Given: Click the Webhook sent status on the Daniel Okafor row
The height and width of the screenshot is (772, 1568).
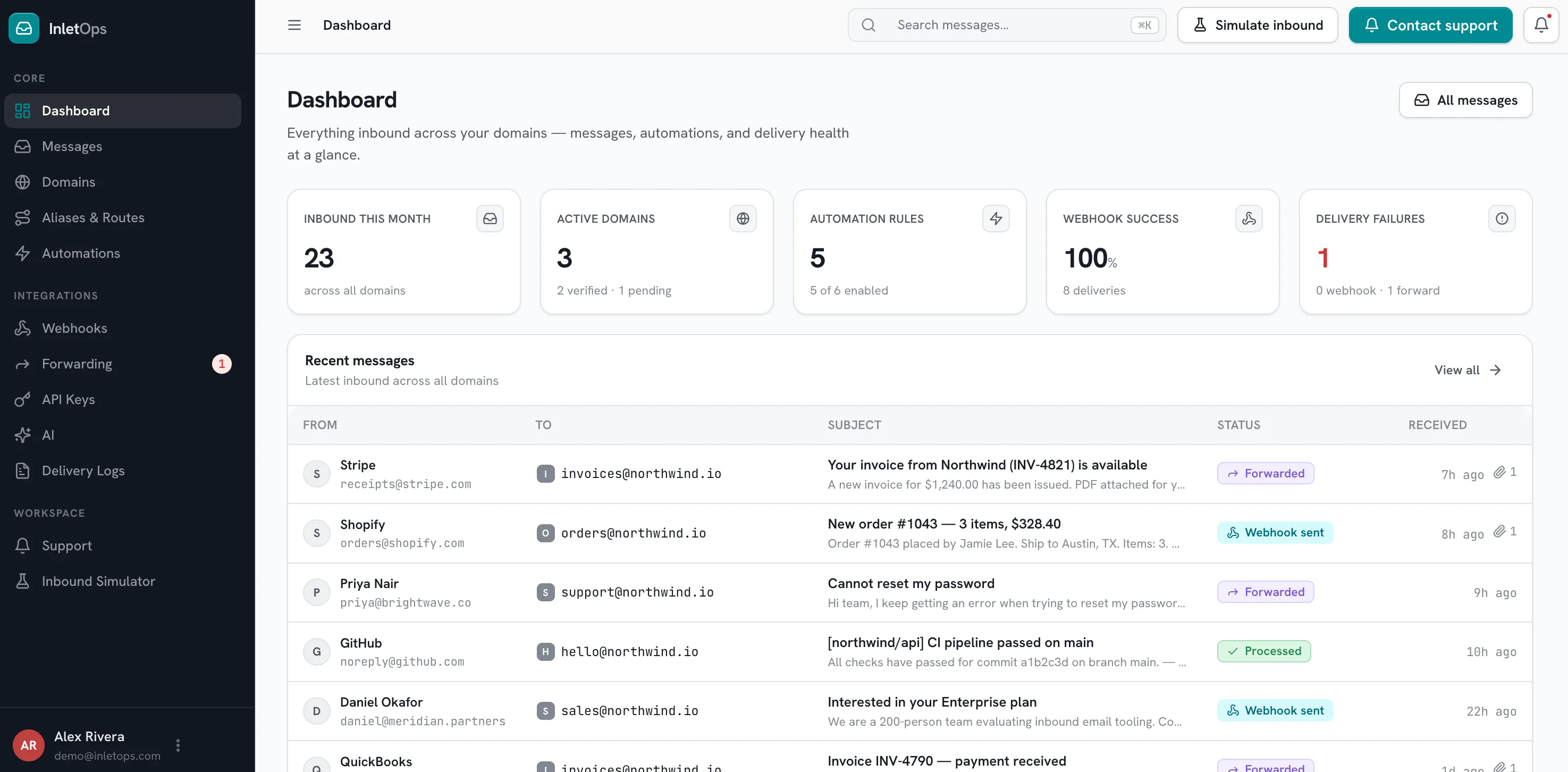Looking at the screenshot, I should click(1275, 710).
